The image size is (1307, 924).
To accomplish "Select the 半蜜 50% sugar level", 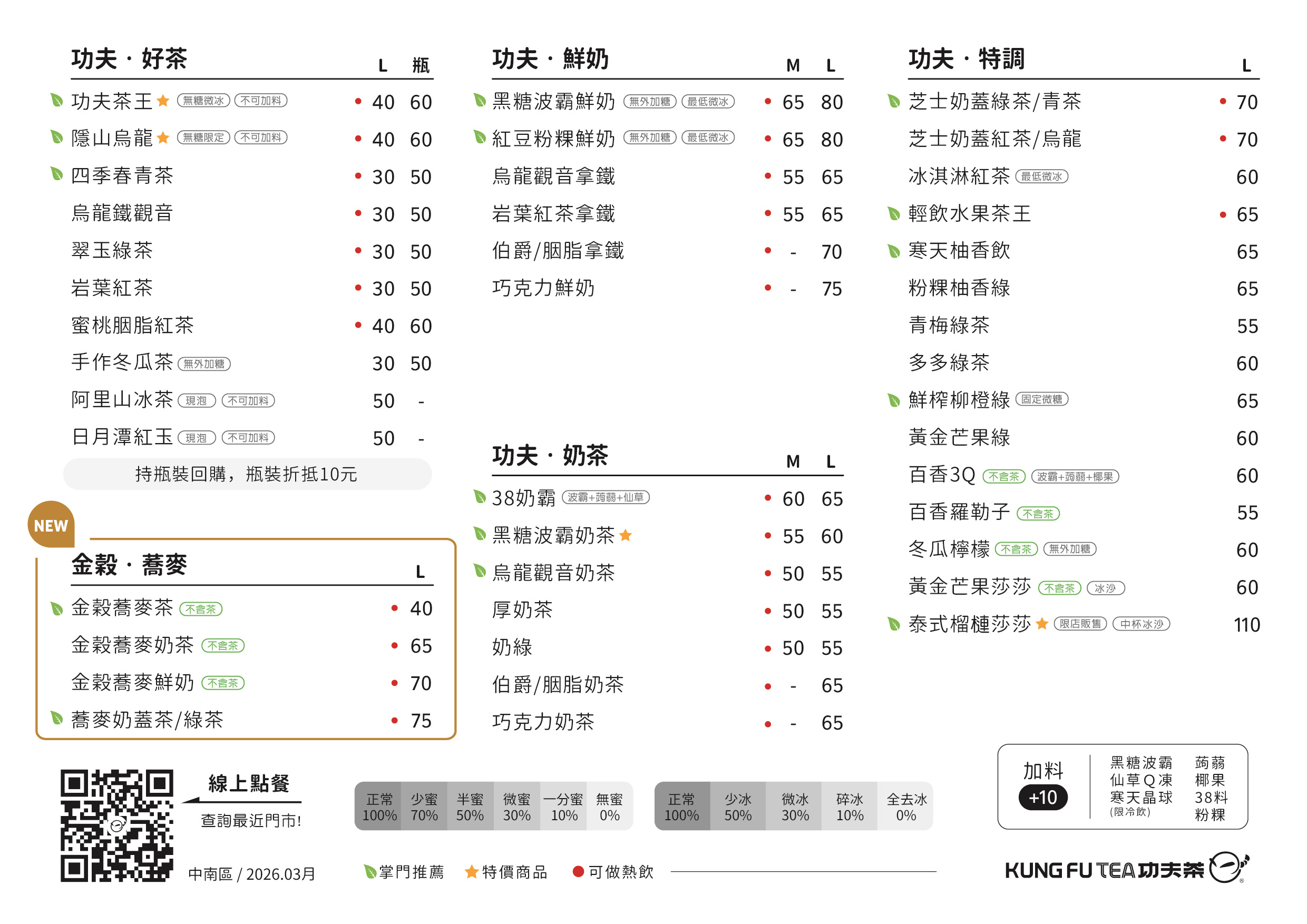I will [470, 807].
